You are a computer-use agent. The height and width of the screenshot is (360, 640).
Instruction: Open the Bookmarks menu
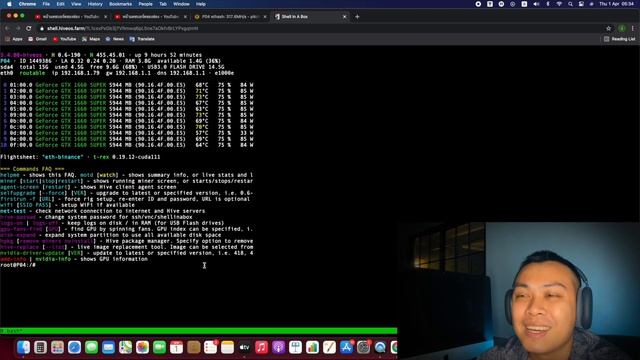coord(120,4)
